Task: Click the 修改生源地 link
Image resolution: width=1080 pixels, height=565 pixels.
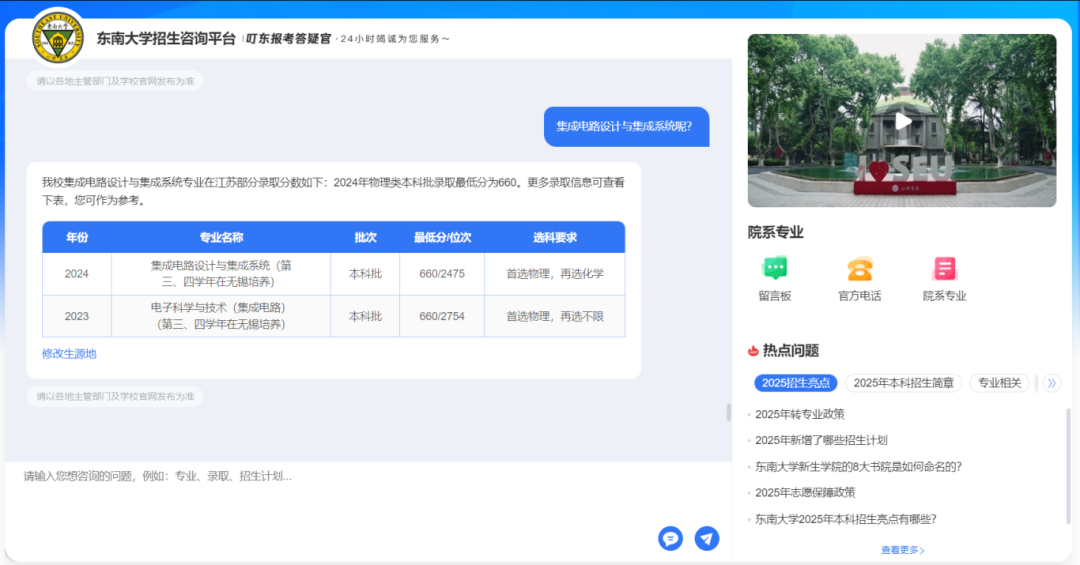Action: [69, 353]
